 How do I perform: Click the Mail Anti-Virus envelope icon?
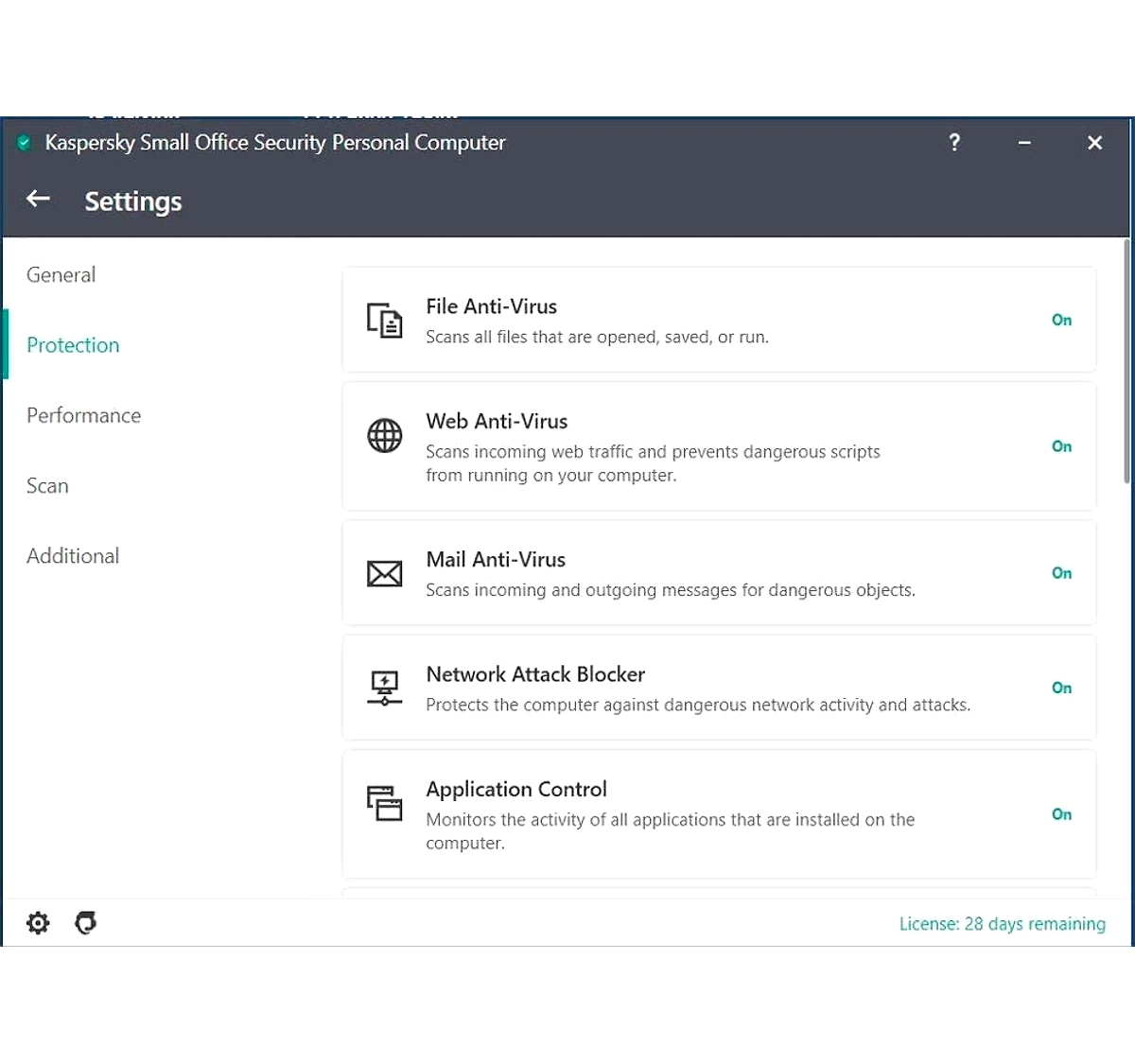click(x=384, y=573)
